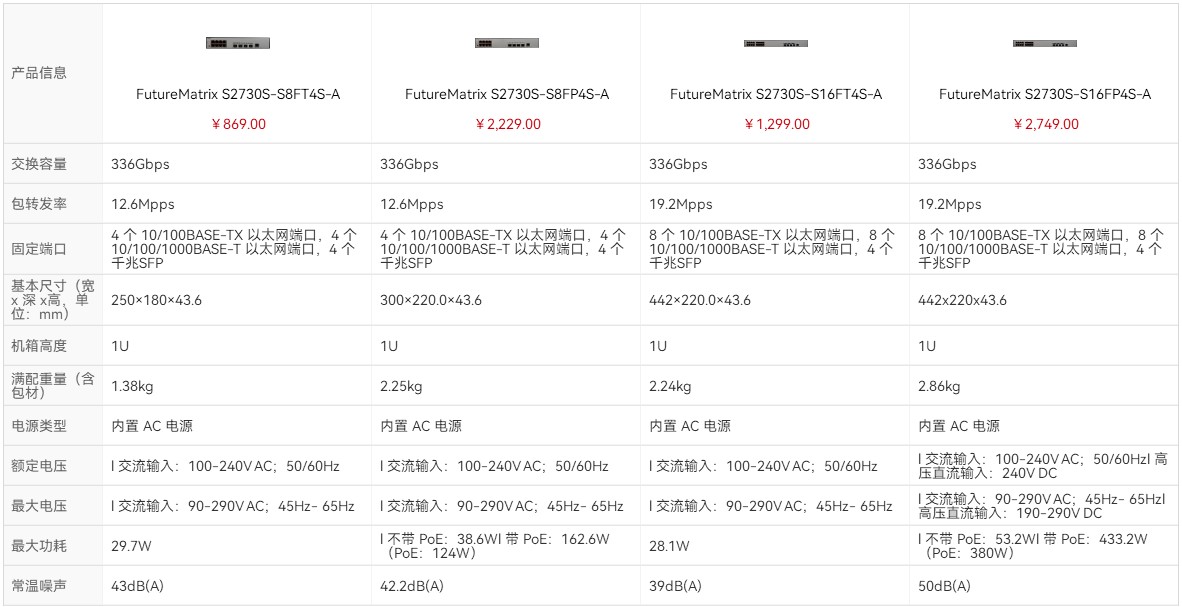Click the 产品信息 row header
This screenshot has width=1182, height=607.
39,73
